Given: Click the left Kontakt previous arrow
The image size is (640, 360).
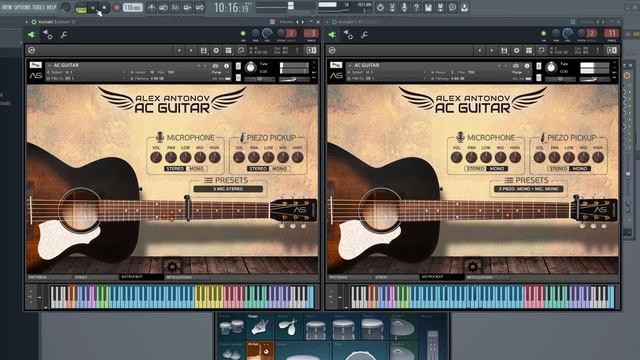Looking at the screenshot, I should point(179,50).
